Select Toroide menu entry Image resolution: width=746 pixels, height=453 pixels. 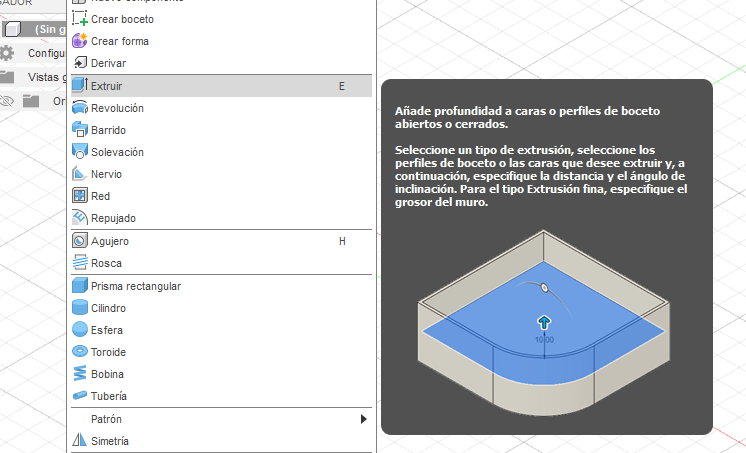pyautogui.click(x=221, y=352)
